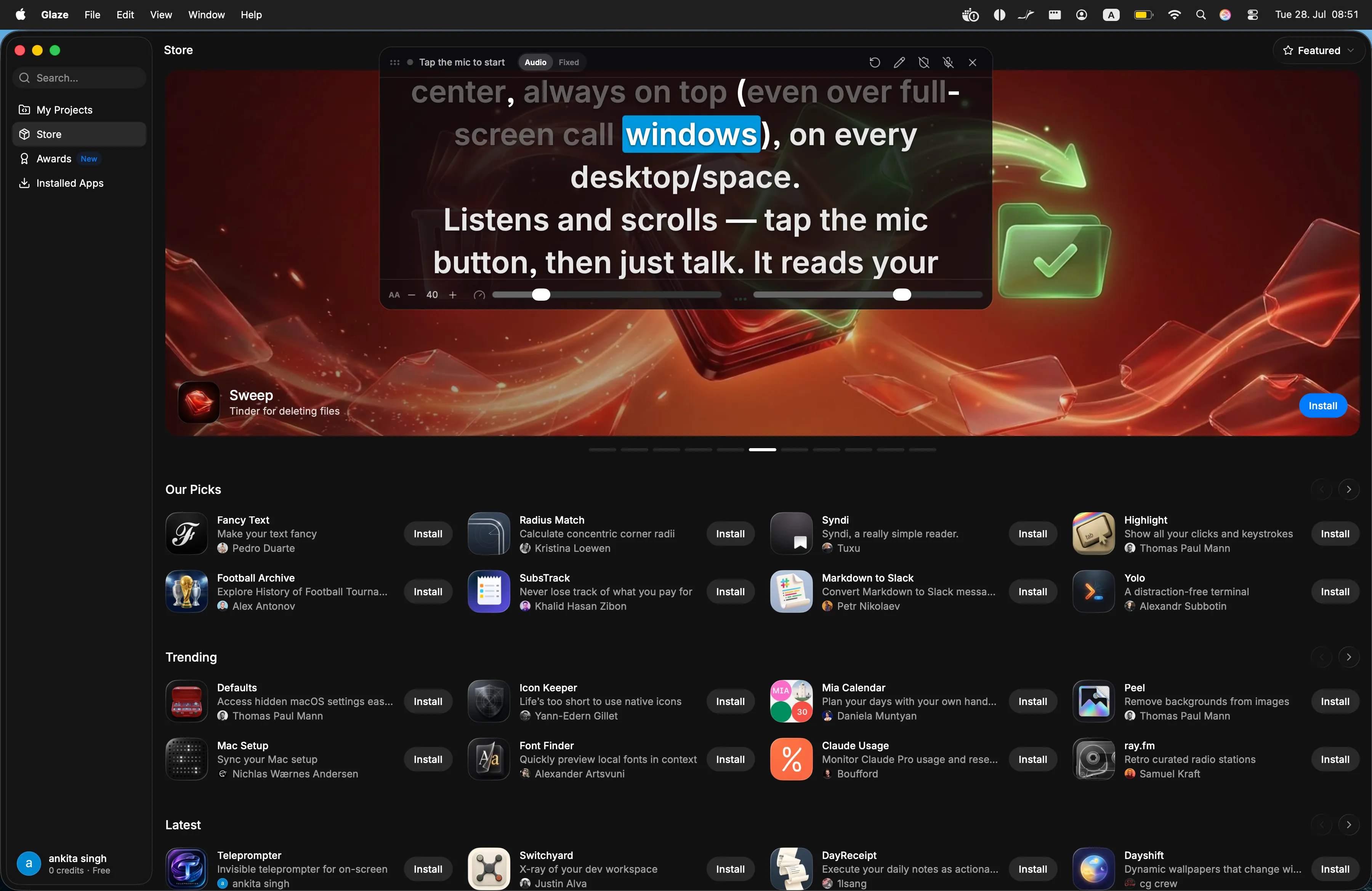The width and height of the screenshot is (1372, 891).
Task: Install SubStrack
Action: coord(730,592)
